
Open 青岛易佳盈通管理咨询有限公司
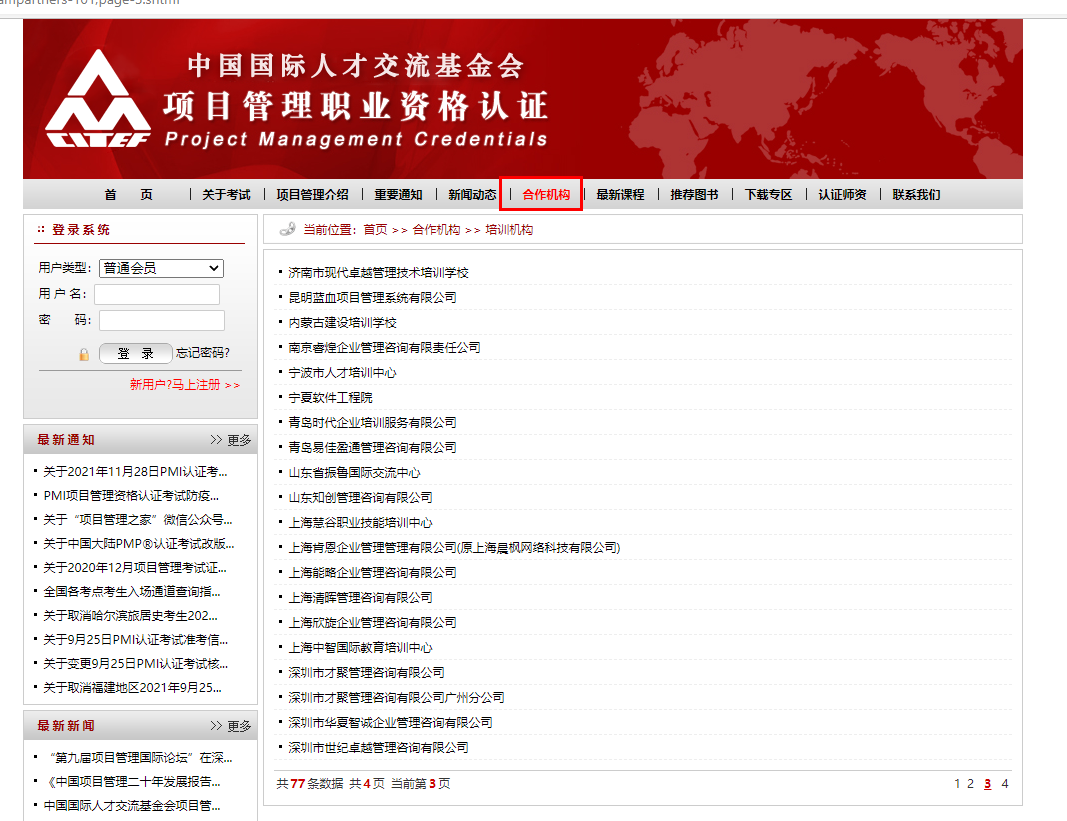coord(372,447)
